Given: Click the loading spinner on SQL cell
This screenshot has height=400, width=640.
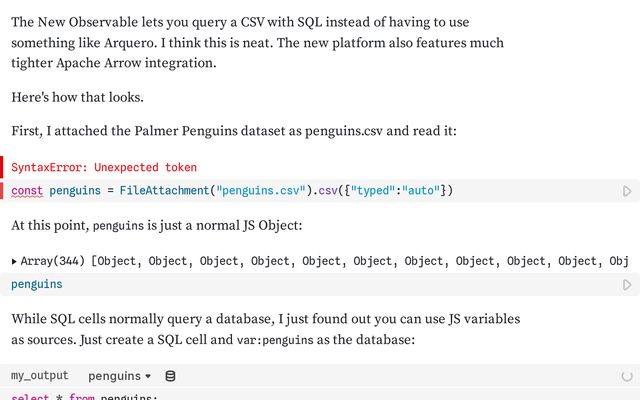Looking at the screenshot, I should click(627, 376).
